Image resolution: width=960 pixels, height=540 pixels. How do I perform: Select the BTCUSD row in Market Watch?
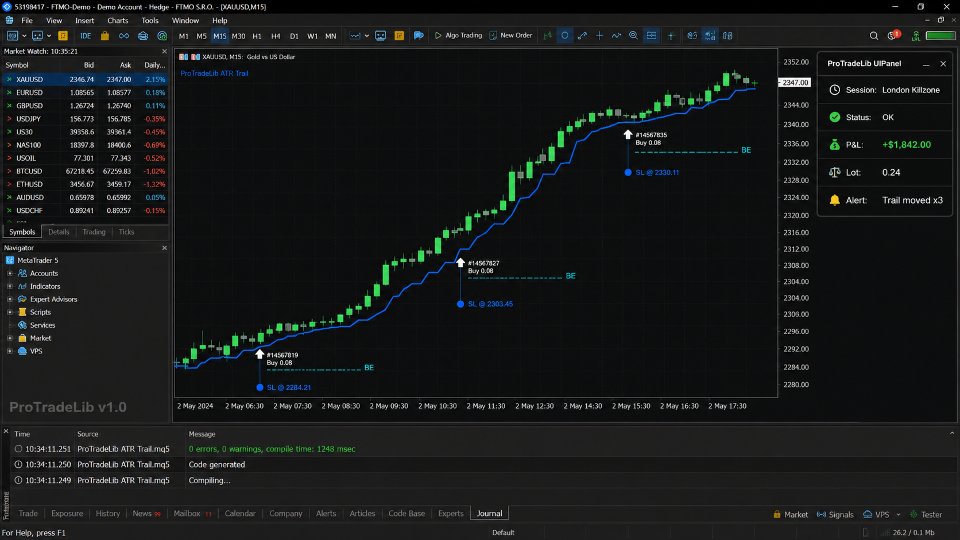click(x=85, y=171)
